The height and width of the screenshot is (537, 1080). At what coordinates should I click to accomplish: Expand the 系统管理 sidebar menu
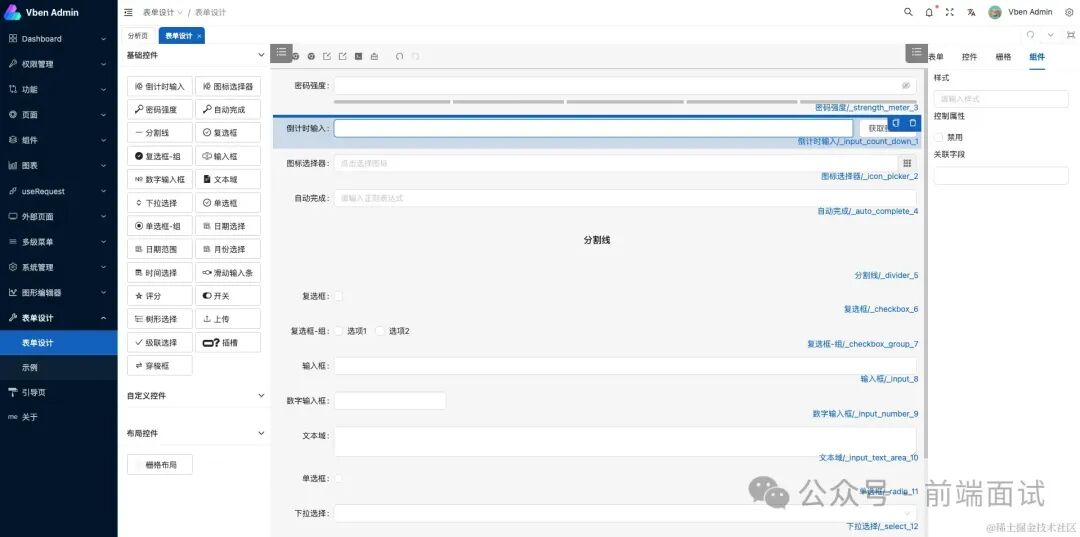coord(59,267)
